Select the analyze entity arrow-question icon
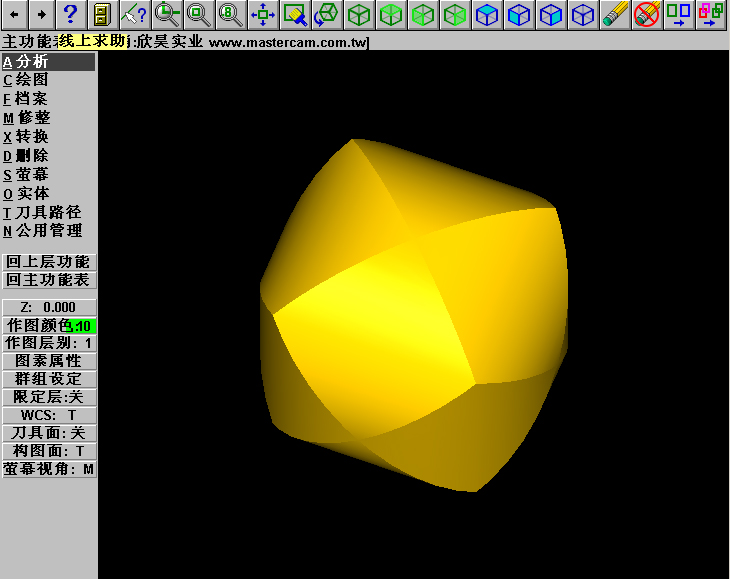Image resolution: width=730 pixels, height=579 pixels. pyautogui.click(x=134, y=14)
